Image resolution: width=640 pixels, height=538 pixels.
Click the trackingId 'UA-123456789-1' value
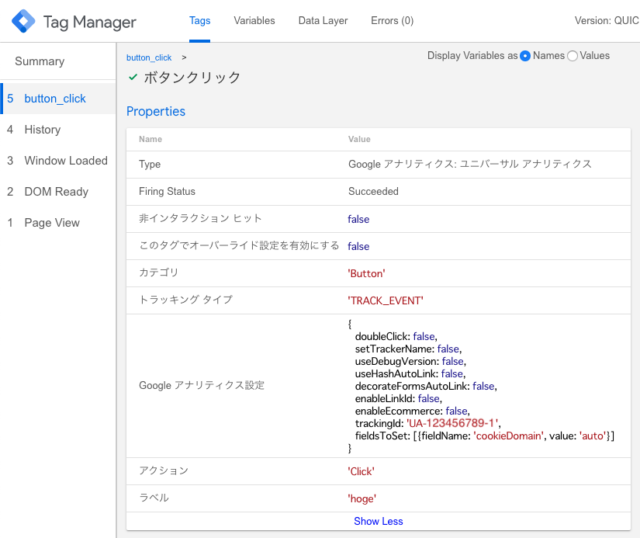(x=452, y=423)
